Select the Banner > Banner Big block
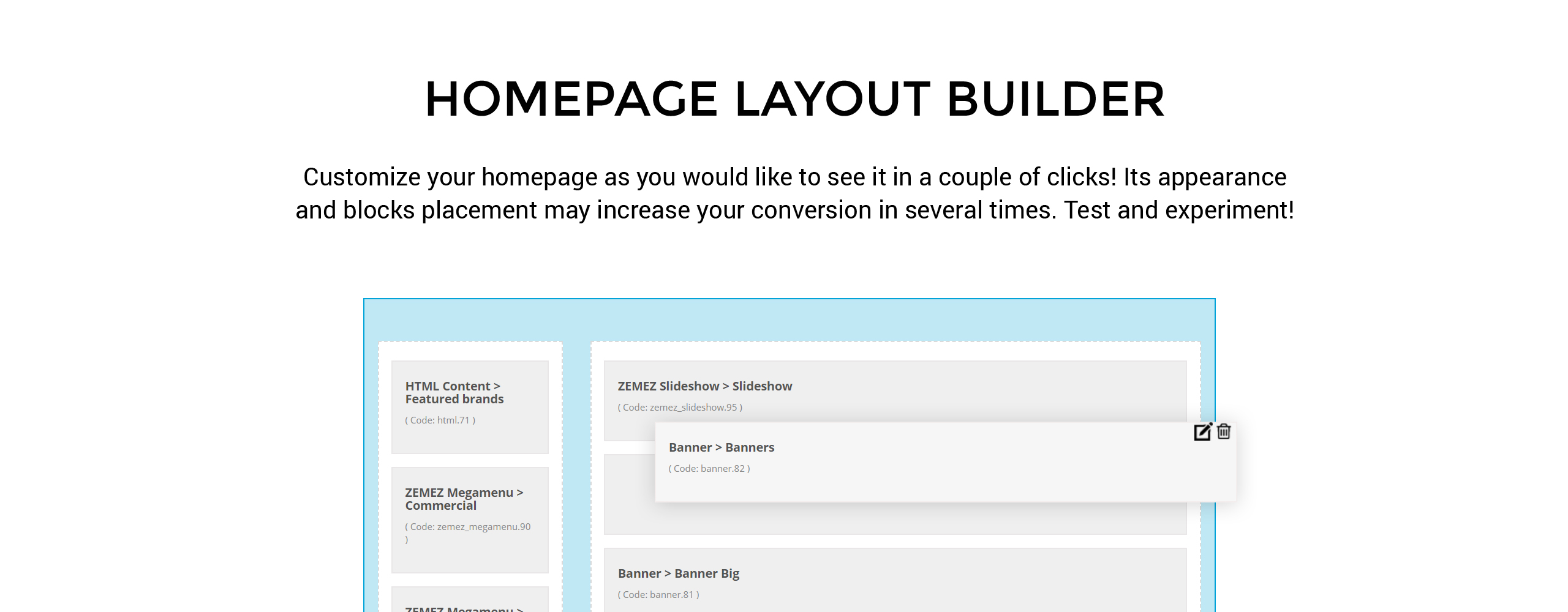Viewport: 1568px width, 612px height. [x=895, y=580]
